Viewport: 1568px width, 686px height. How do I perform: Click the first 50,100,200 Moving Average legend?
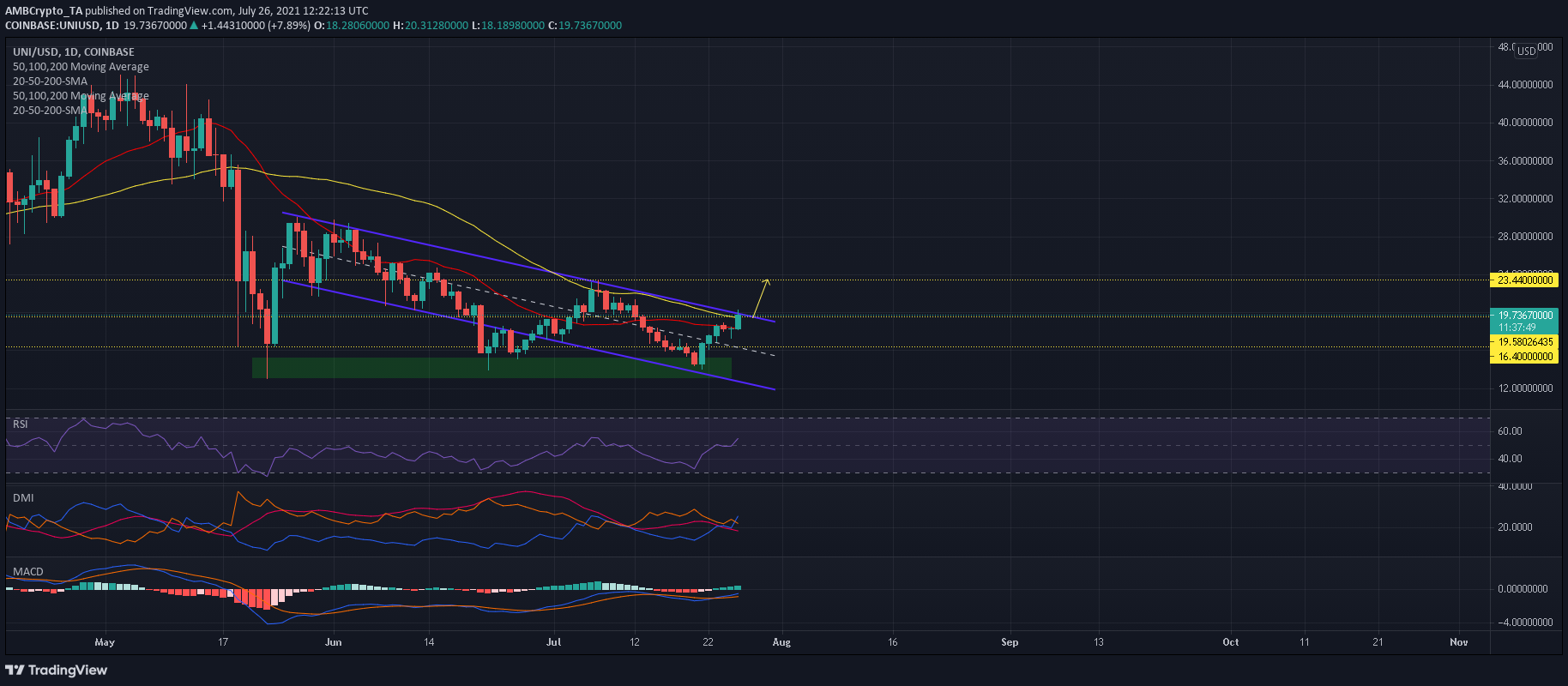pos(81,67)
